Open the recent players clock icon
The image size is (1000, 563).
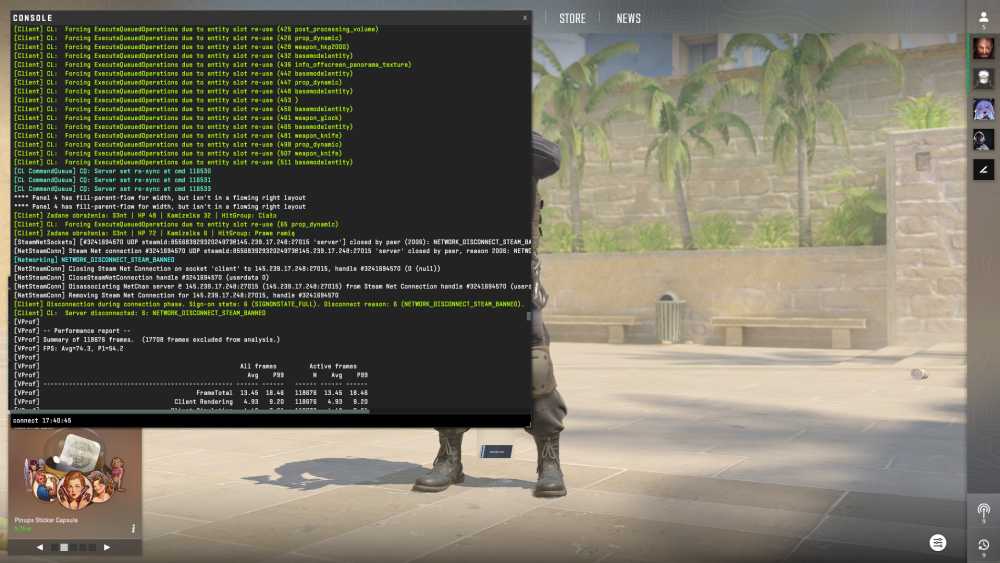[x=983, y=545]
